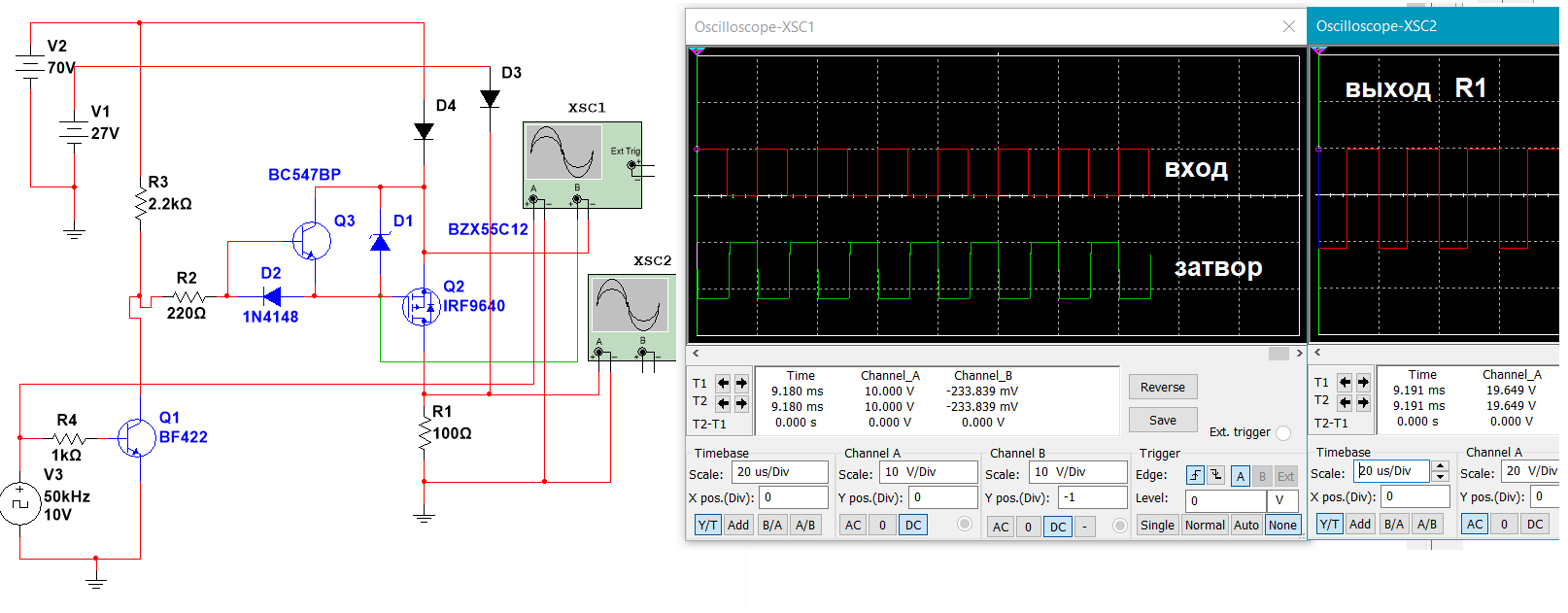
Task: Click Save on Oscilloscope-XSC1
Action: tap(1162, 420)
